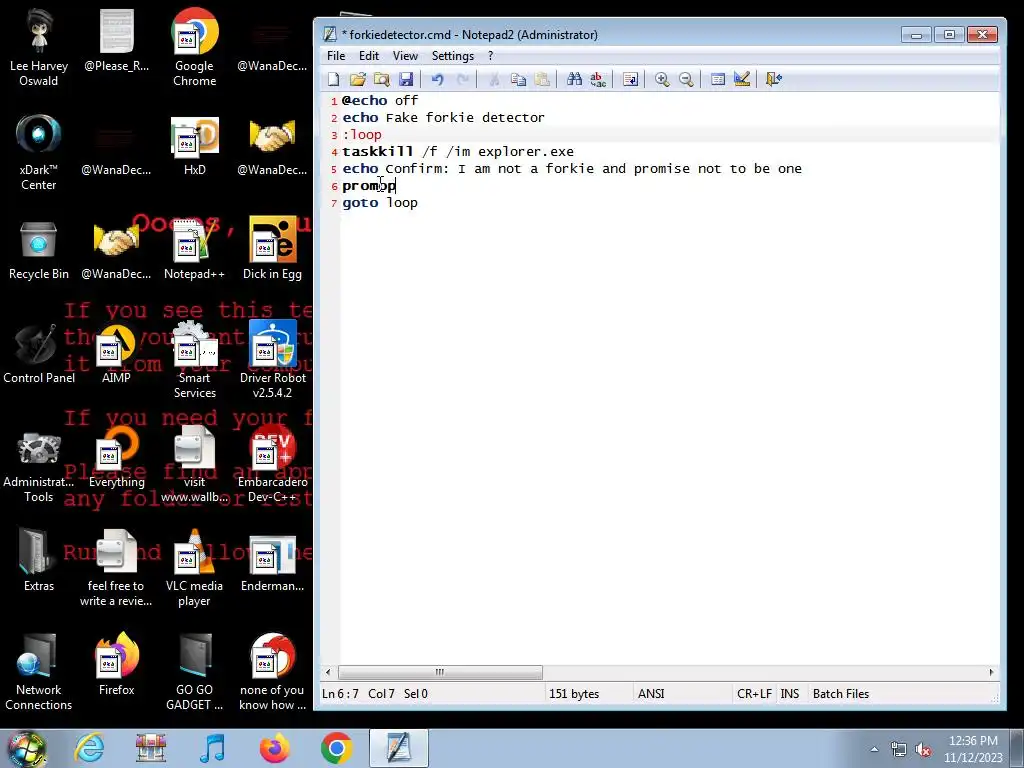Open the File menu
1024x768 pixels.
point(336,56)
